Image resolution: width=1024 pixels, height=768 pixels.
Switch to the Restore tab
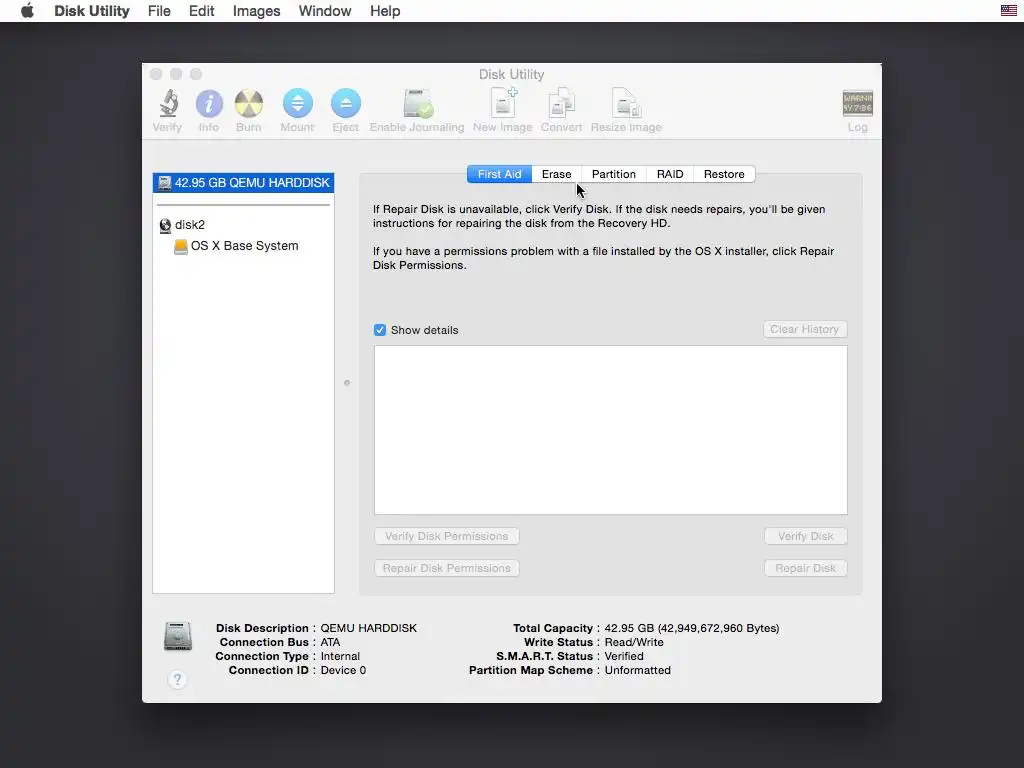[x=724, y=174]
